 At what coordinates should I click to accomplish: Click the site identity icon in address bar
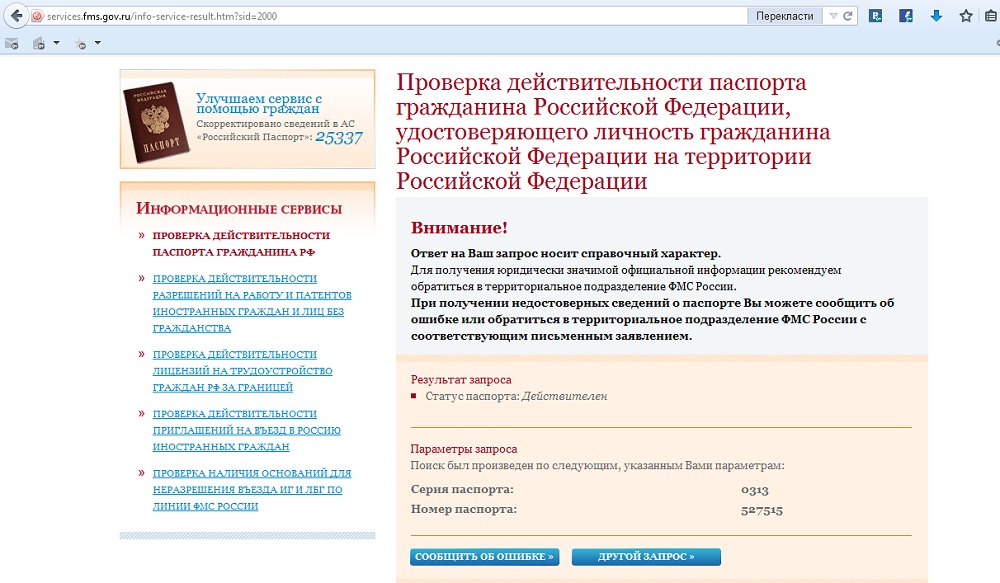point(38,17)
